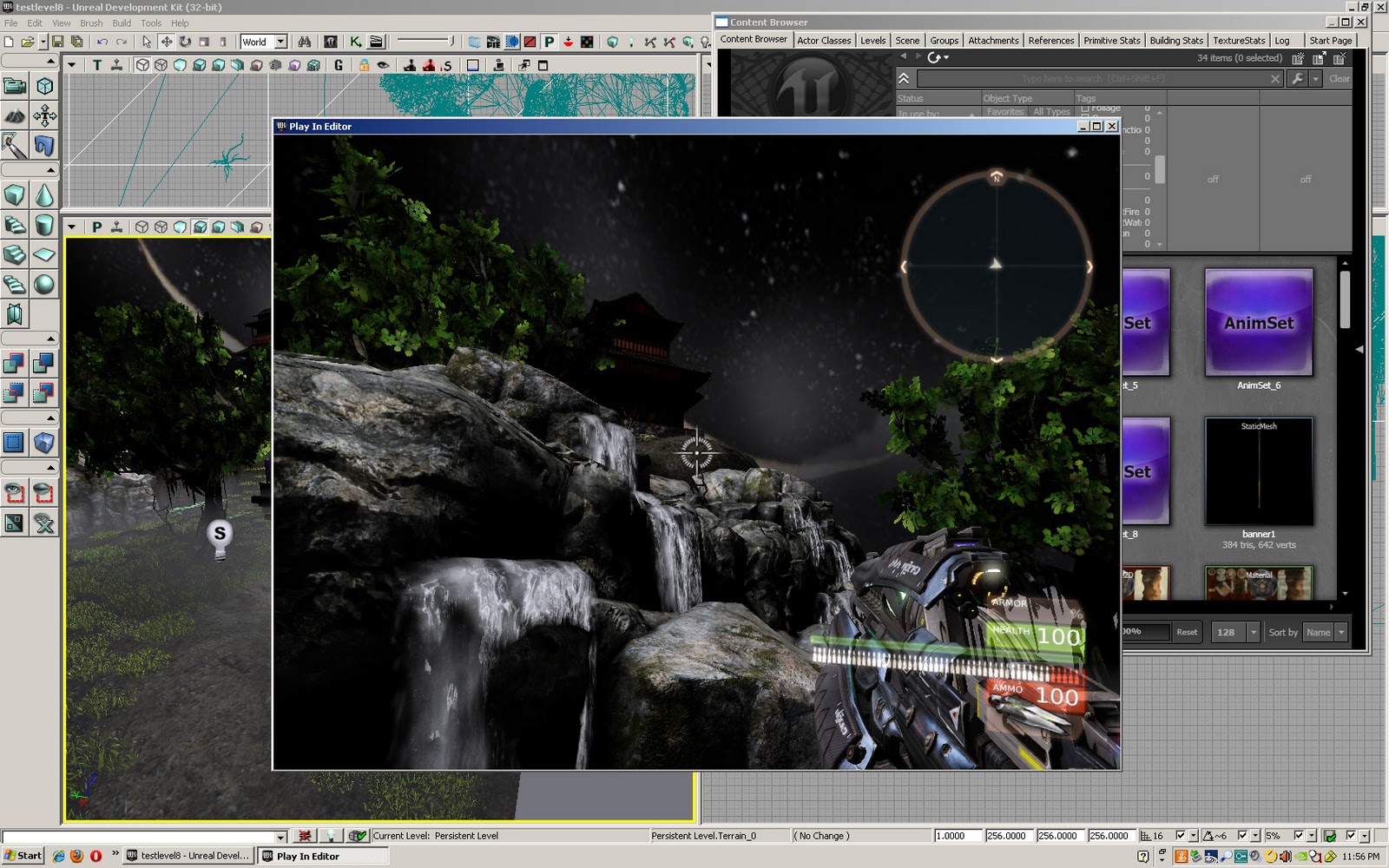Viewport: 1389px width, 868px height.
Task: Click the Build Paths (P) icon
Action: tap(549, 42)
